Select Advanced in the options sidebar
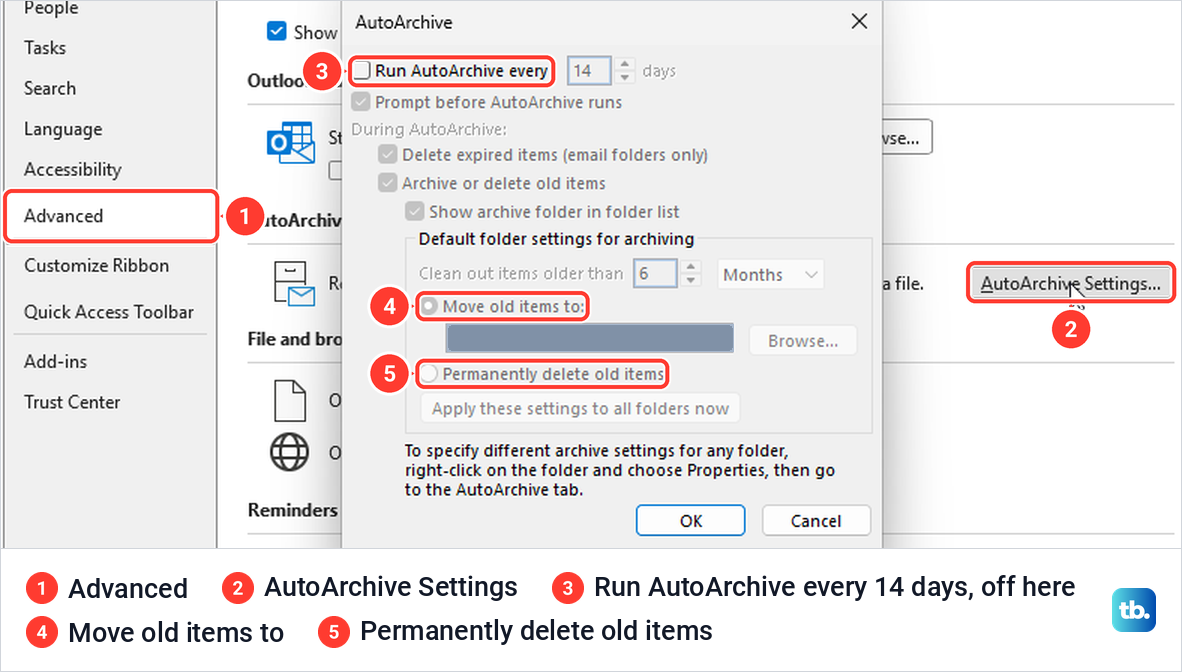Screen dimensions: 1182x672 (112, 216)
